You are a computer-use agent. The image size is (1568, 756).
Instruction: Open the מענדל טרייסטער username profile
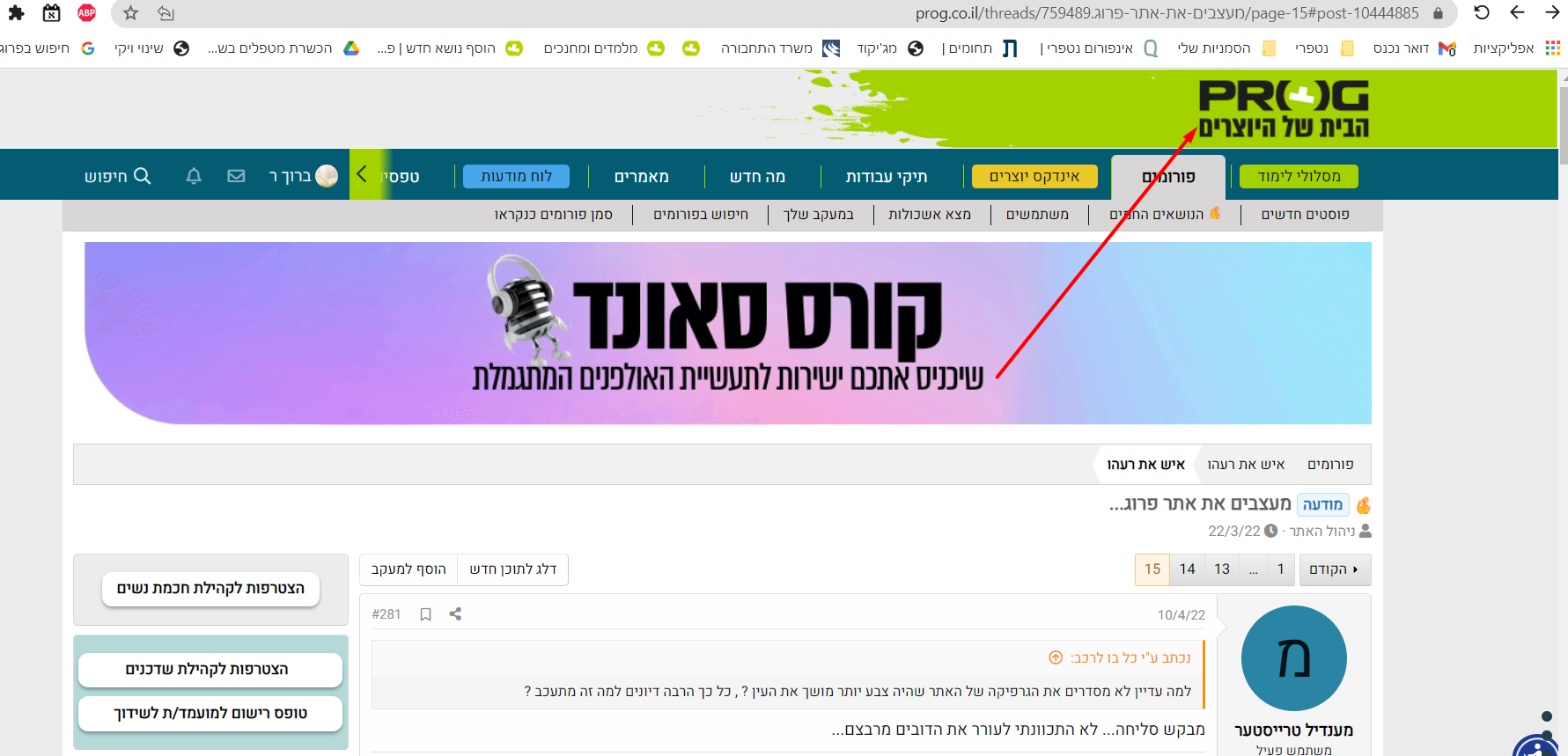coord(1293,730)
